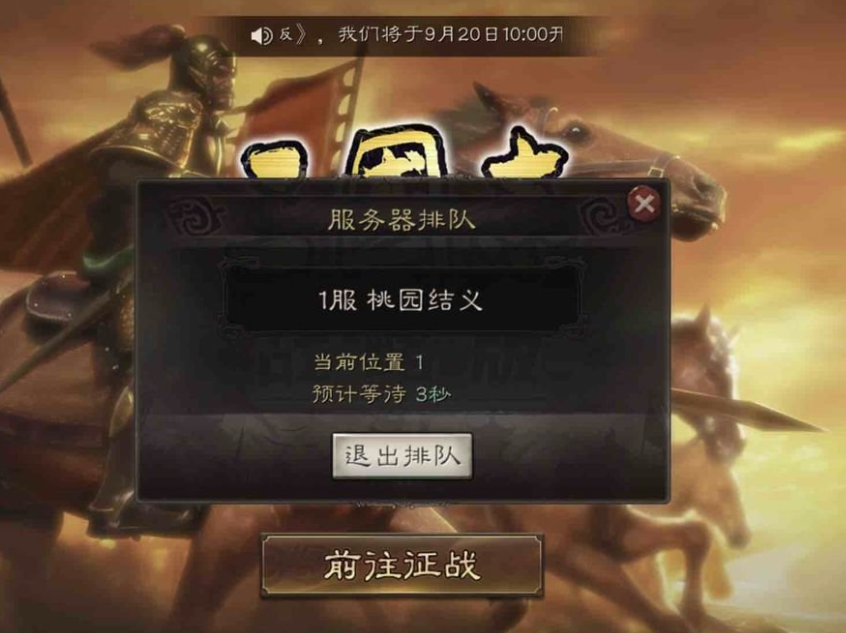
Task: Select the 1服 桃园结义 server box
Action: click(x=401, y=300)
